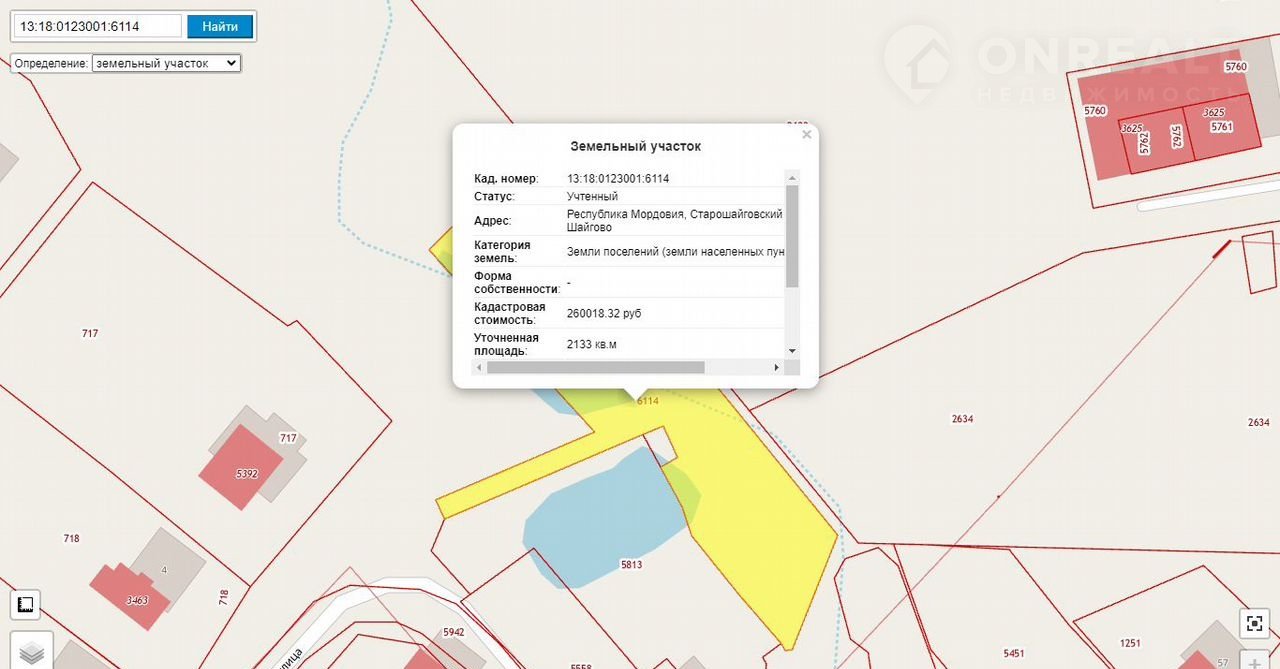Click the popup horizontal scrollbar thumb
Screen dimensions: 1280x669
click(x=595, y=368)
